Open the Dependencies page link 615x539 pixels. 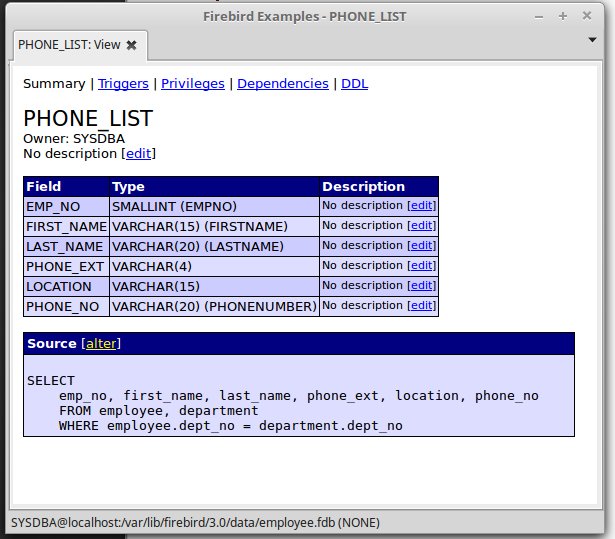282,84
